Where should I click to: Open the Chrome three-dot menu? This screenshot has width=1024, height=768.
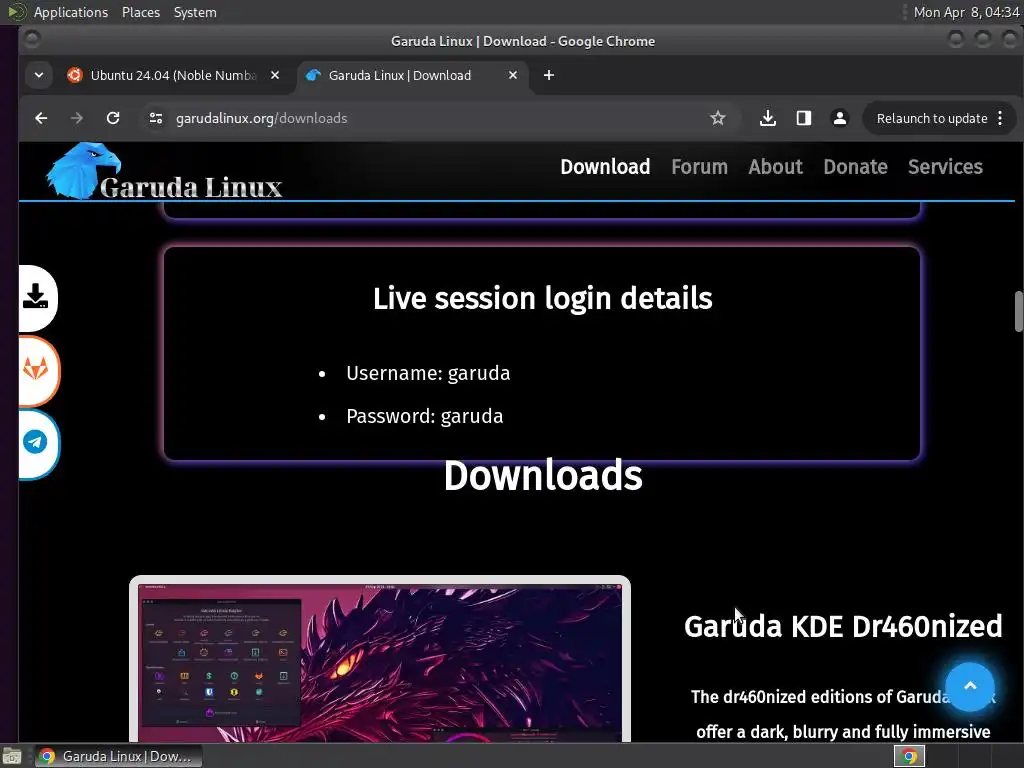(x=1000, y=118)
